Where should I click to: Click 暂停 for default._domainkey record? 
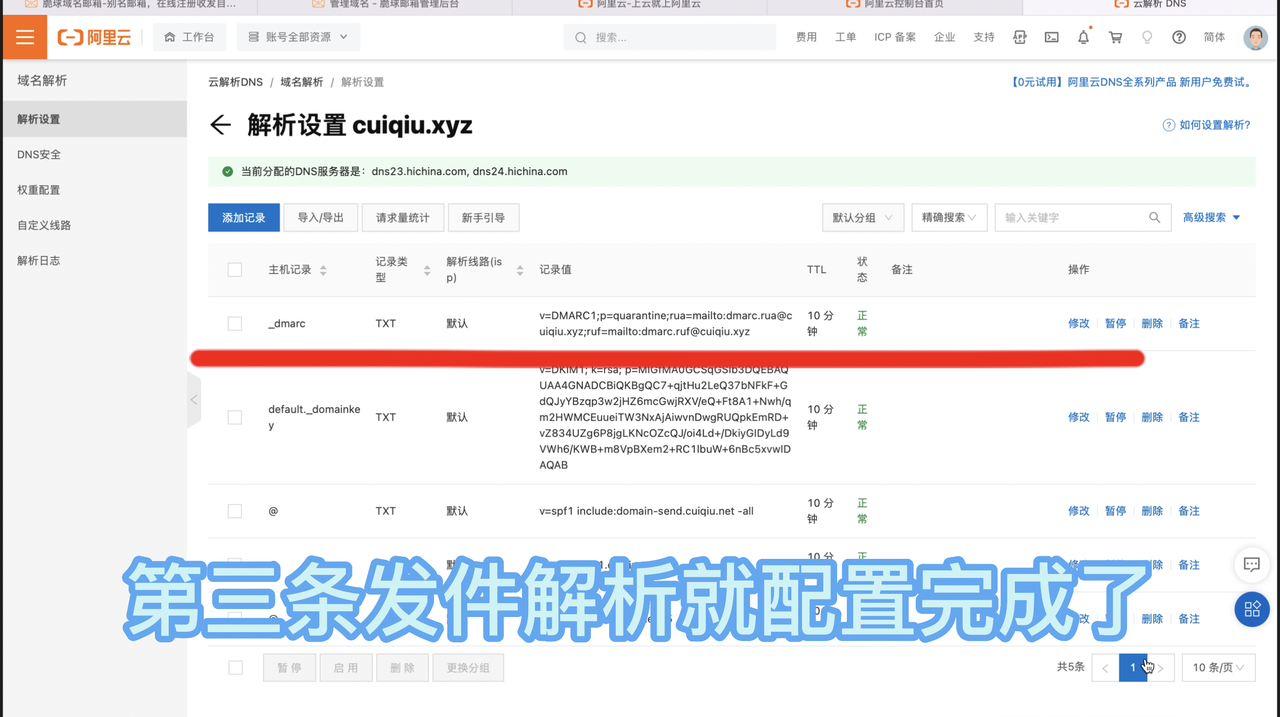point(1116,417)
